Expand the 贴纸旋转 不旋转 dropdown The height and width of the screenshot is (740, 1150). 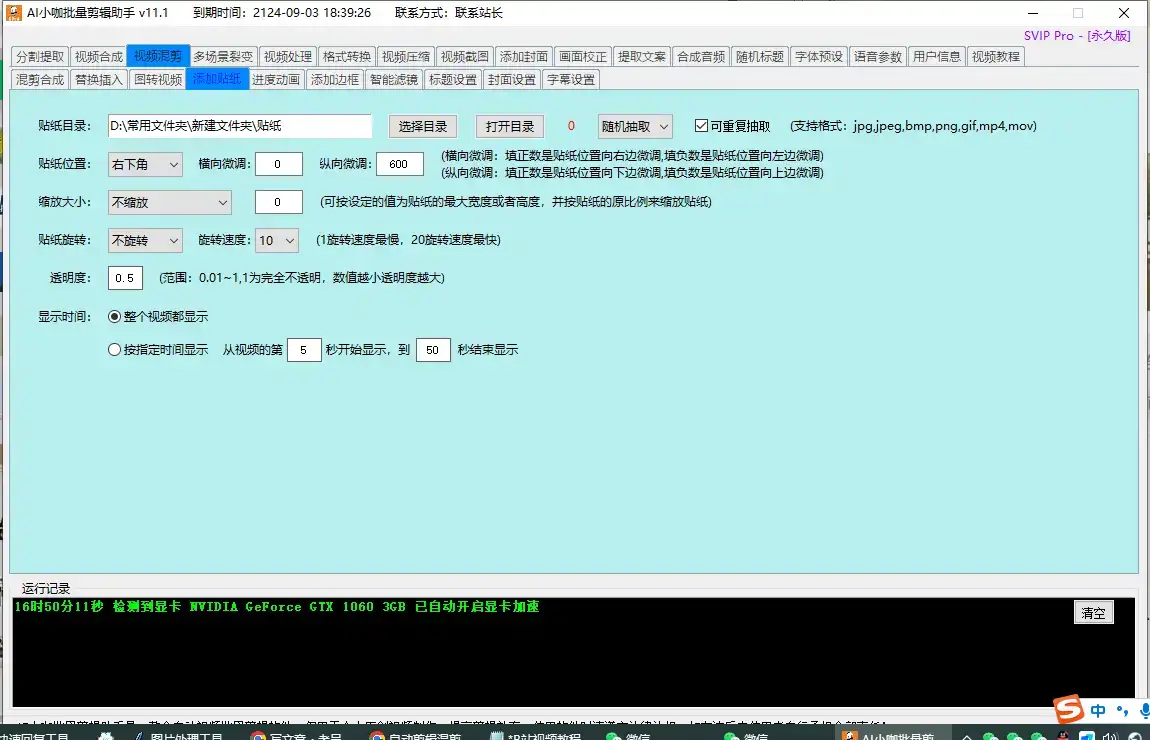(x=145, y=240)
